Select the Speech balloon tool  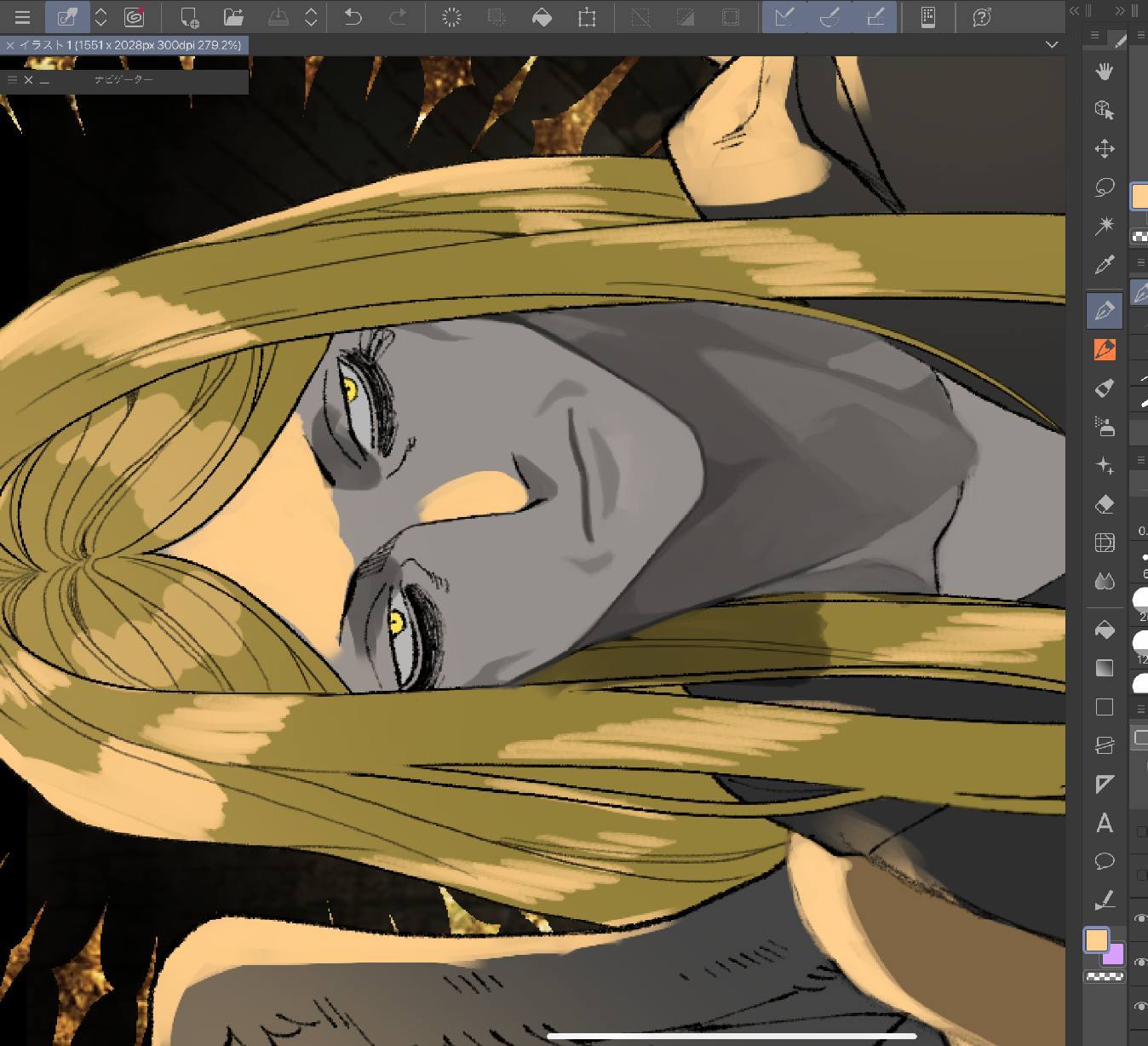pos(1104,861)
